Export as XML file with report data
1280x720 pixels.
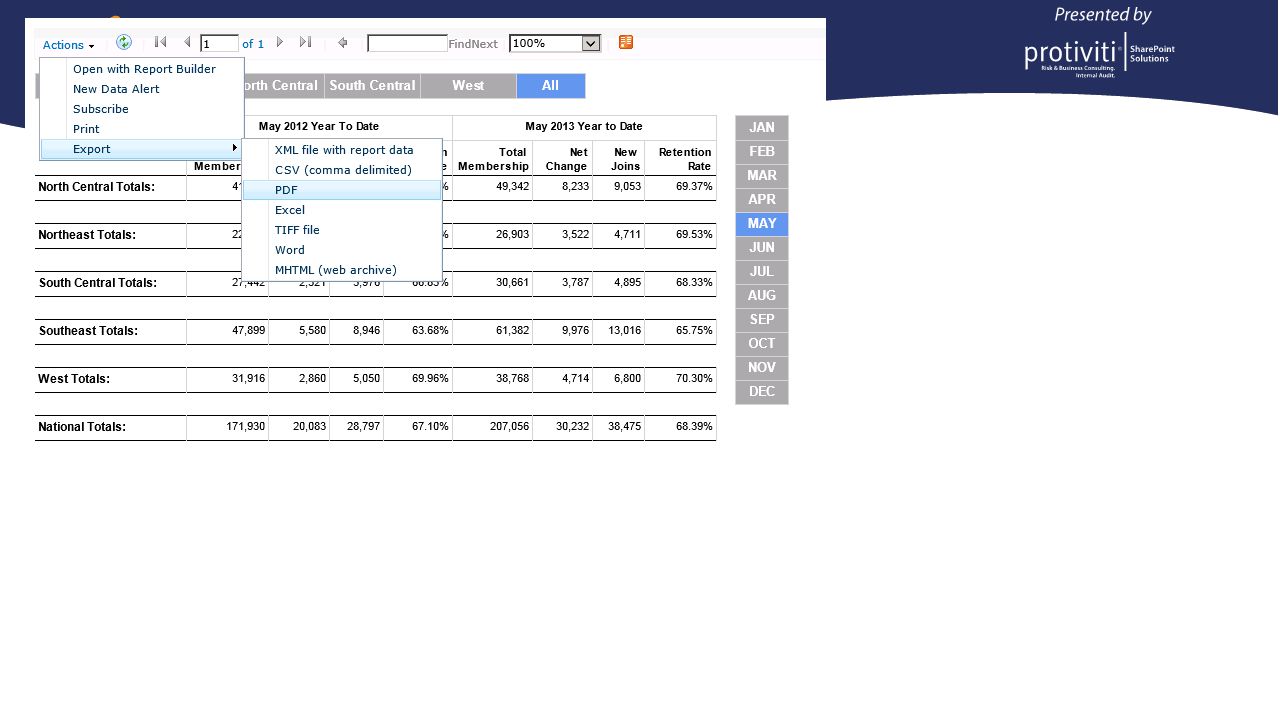click(344, 150)
